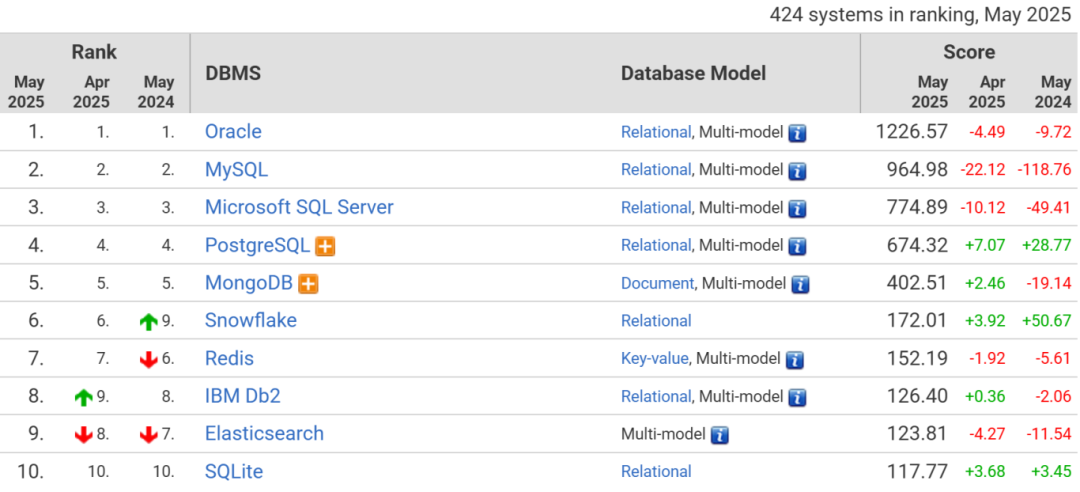Click the Document model link for MongoDB
1080x492 pixels.
coord(657,283)
